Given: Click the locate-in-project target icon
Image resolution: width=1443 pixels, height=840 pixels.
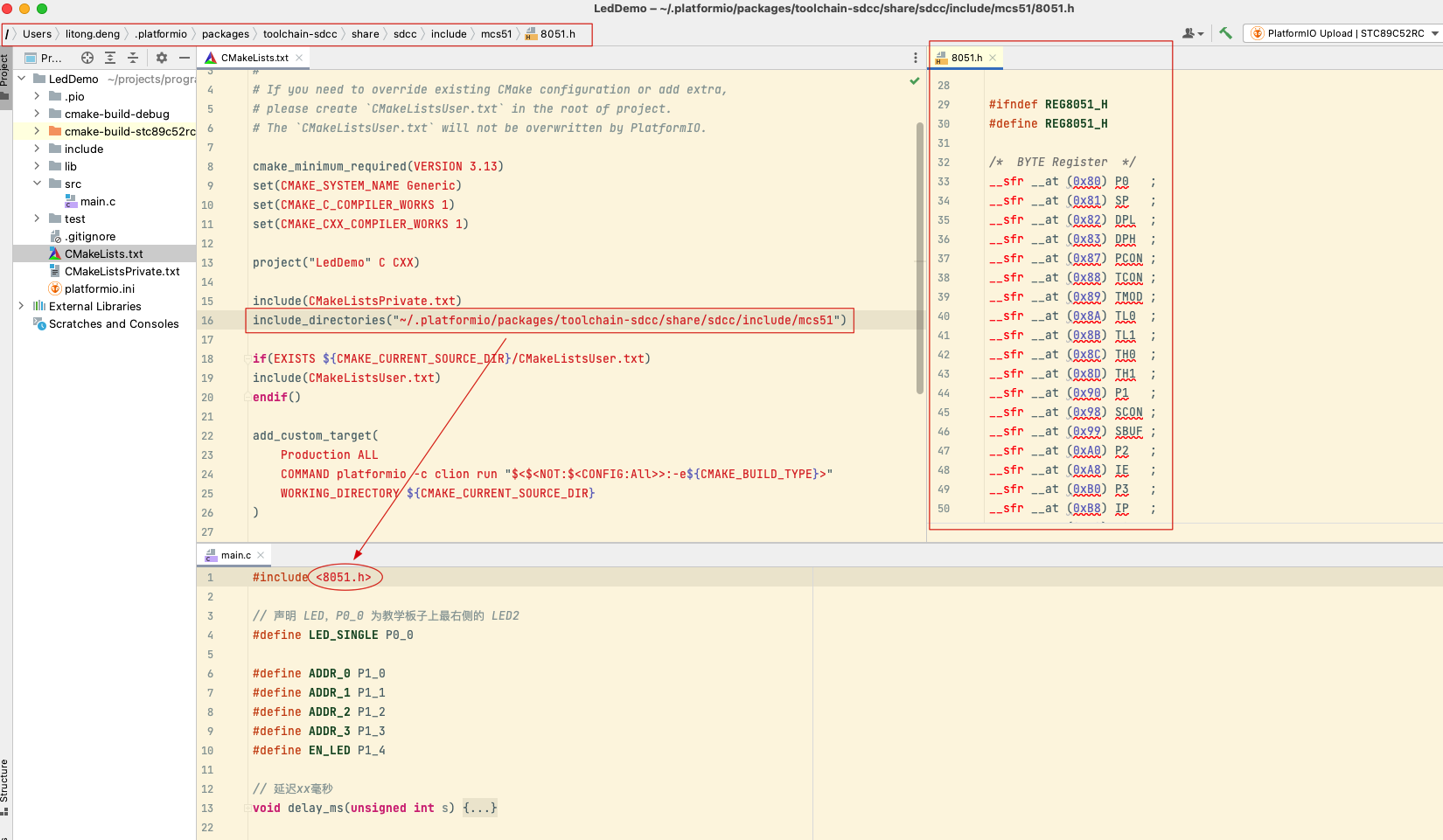Looking at the screenshot, I should coord(87,58).
